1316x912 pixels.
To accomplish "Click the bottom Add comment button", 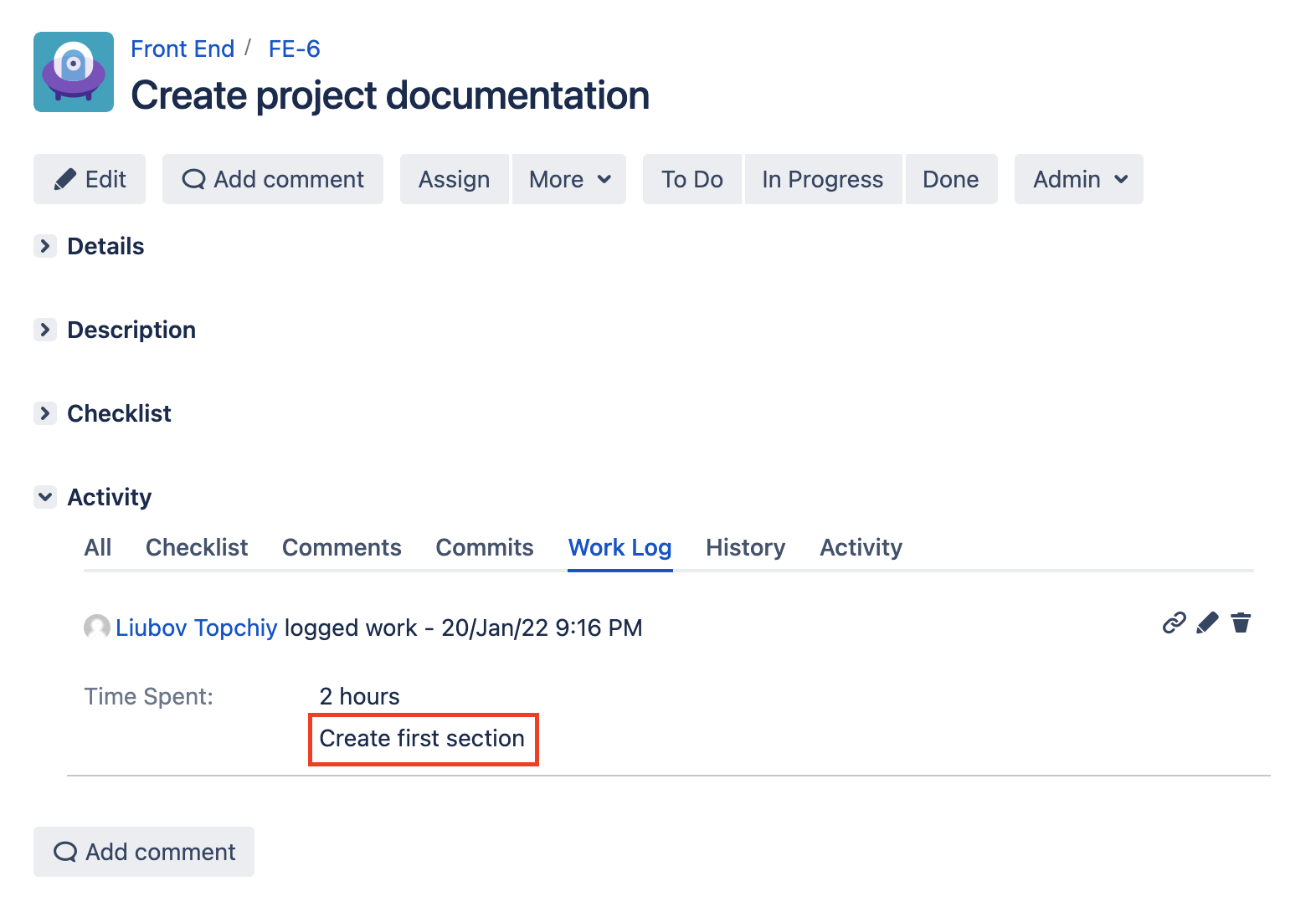I will coord(144,852).
